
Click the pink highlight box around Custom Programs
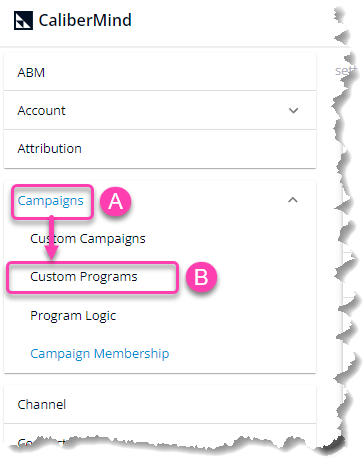click(x=92, y=277)
